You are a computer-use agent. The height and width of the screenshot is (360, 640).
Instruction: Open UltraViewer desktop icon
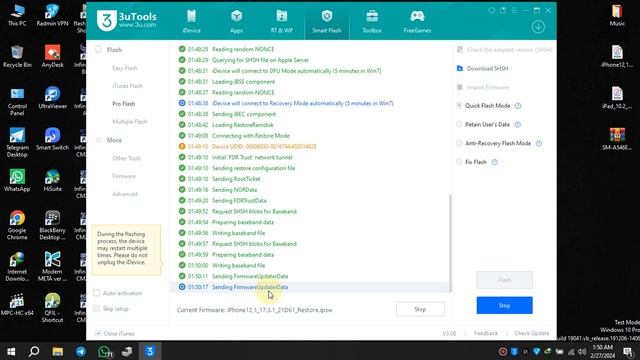click(x=52, y=98)
